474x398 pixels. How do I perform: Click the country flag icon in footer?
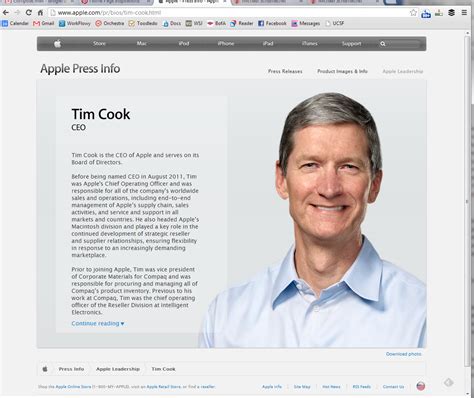pyautogui.click(x=421, y=386)
